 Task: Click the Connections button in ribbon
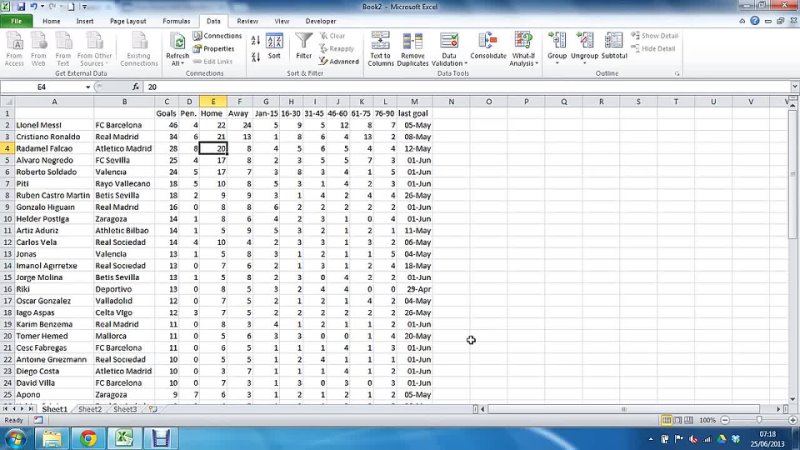[x=217, y=36]
